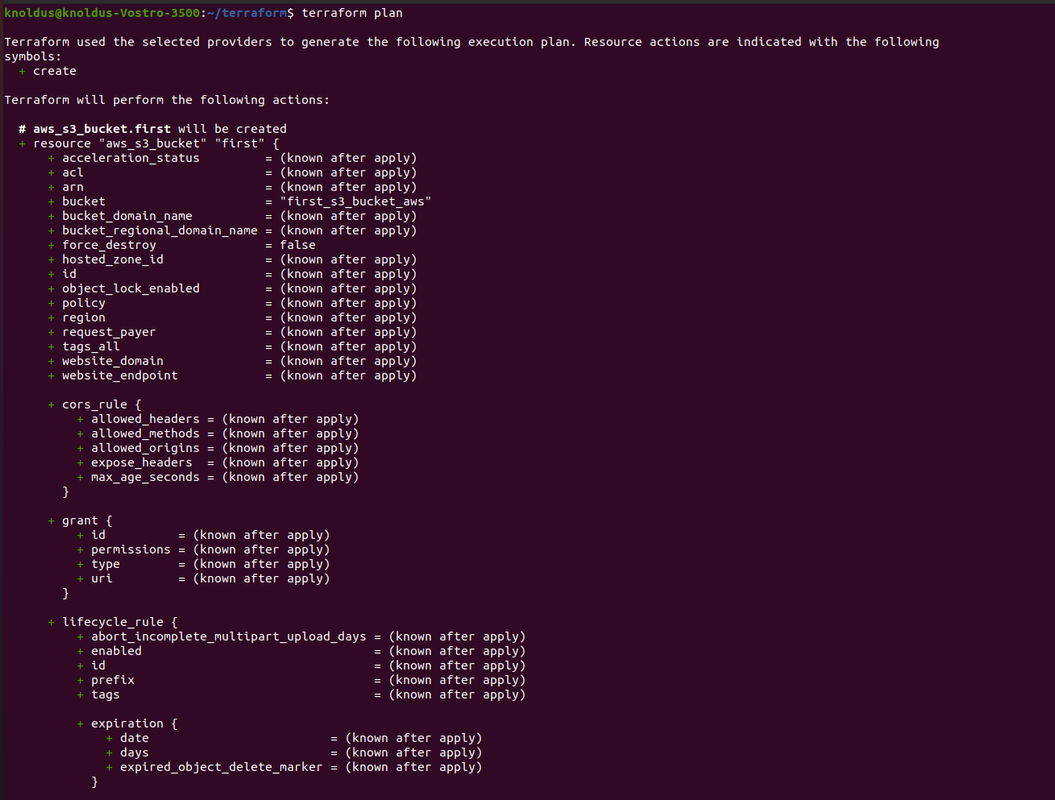Select 'abort_incomplete_multipart_upload_days' attribute
Viewport: 1055px width, 800px height.
click(x=229, y=637)
